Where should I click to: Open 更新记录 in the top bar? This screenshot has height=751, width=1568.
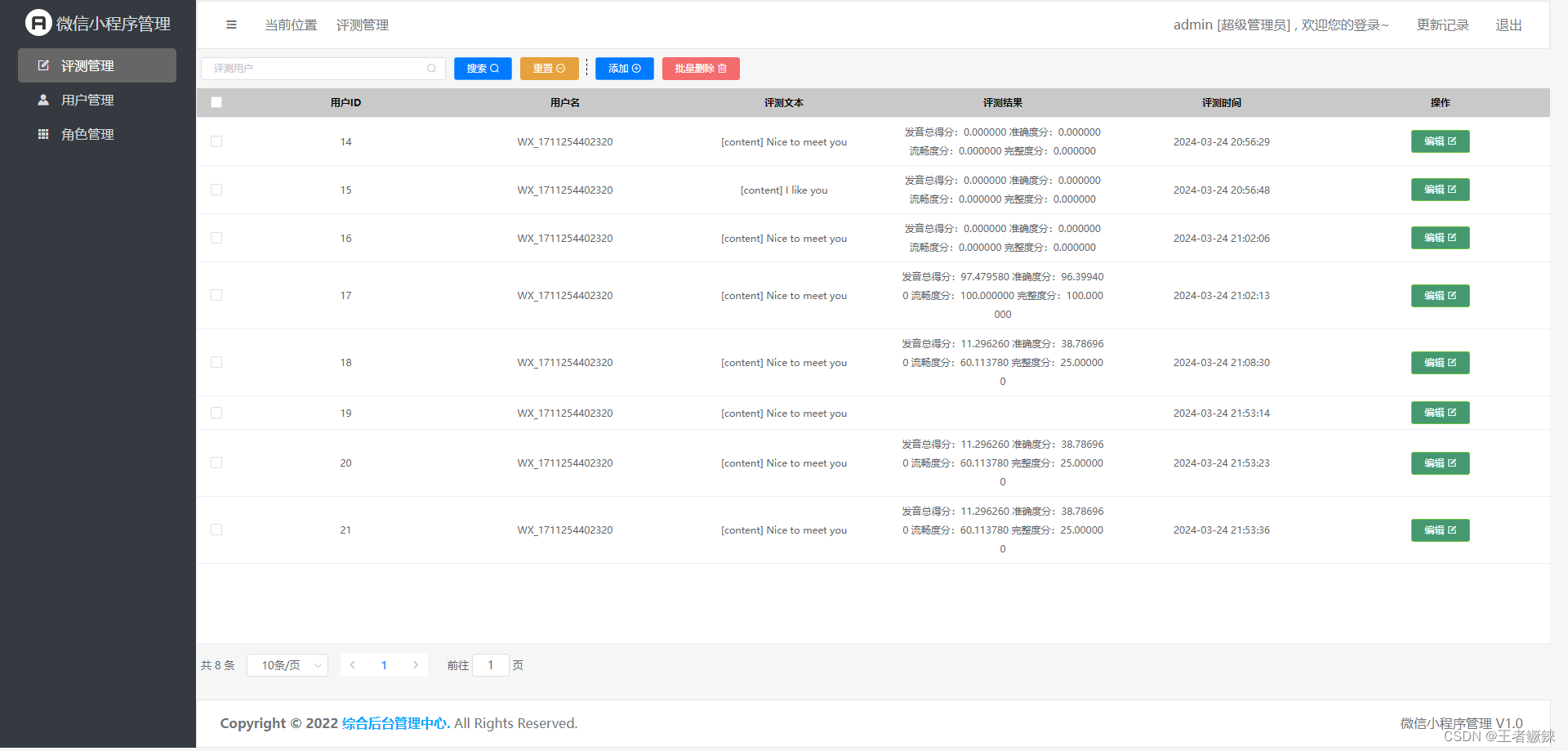1443,25
